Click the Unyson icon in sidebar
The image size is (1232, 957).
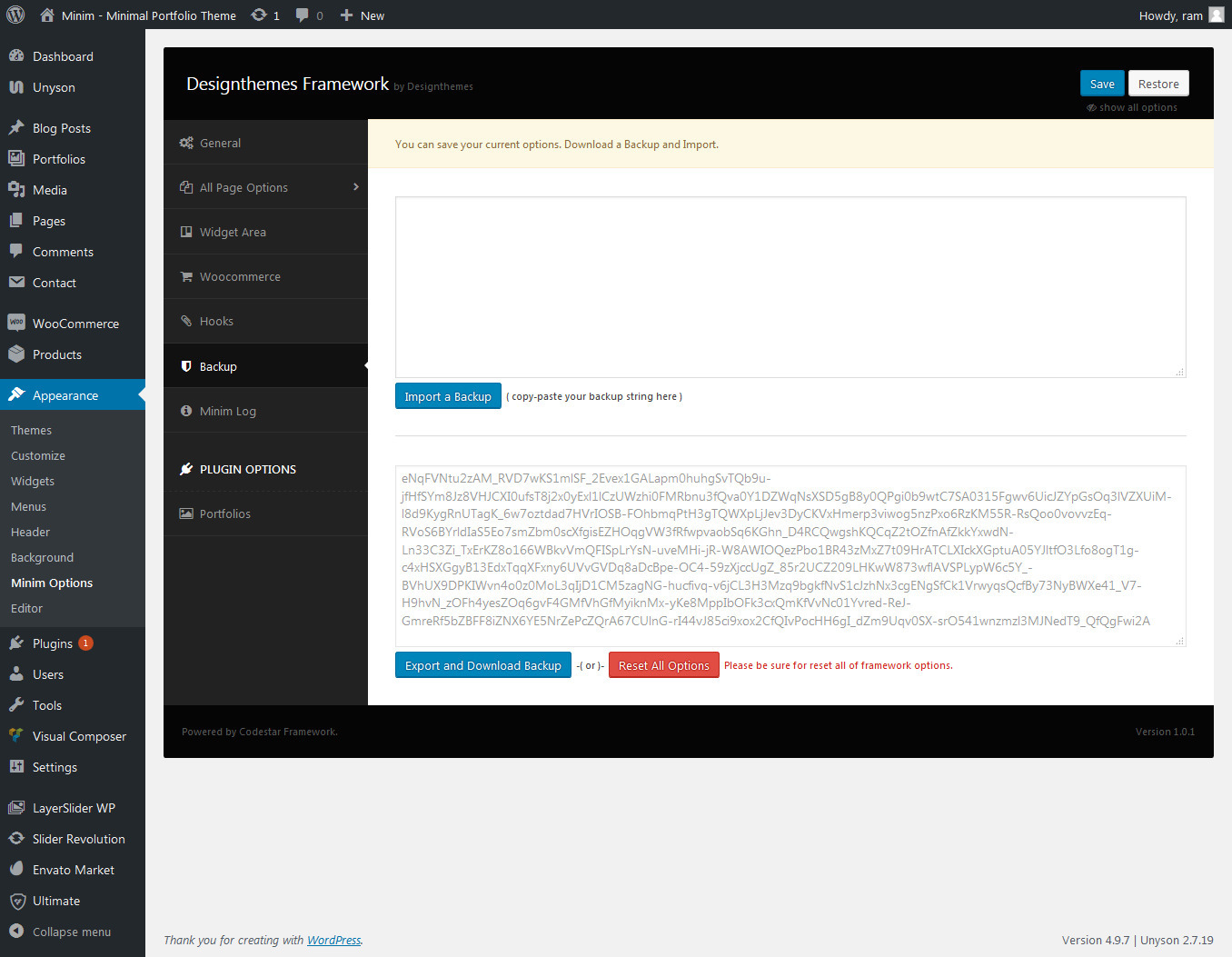(x=16, y=86)
